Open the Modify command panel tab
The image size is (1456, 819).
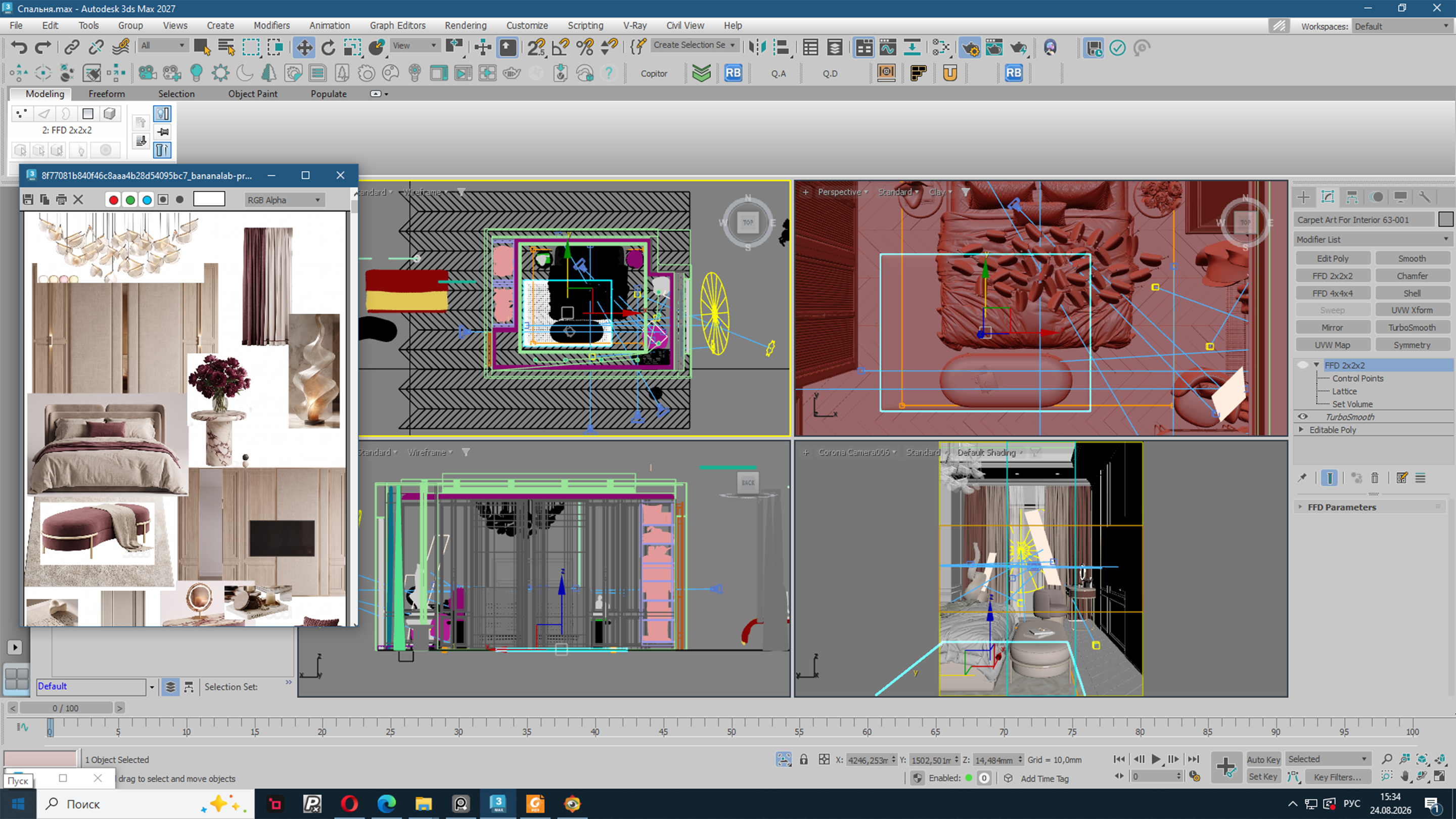1328,197
